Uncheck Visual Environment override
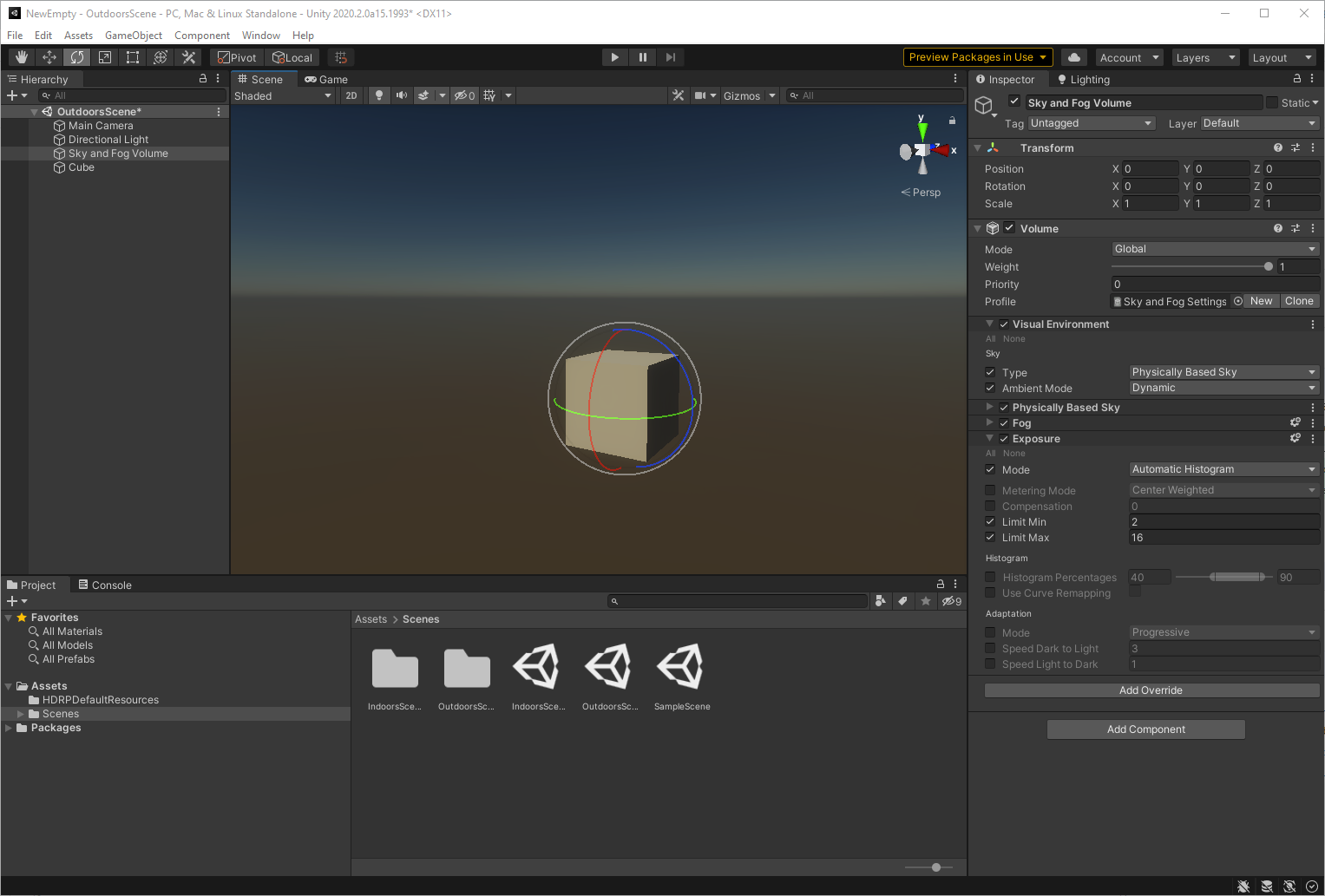The height and width of the screenshot is (896, 1325). point(1004,324)
